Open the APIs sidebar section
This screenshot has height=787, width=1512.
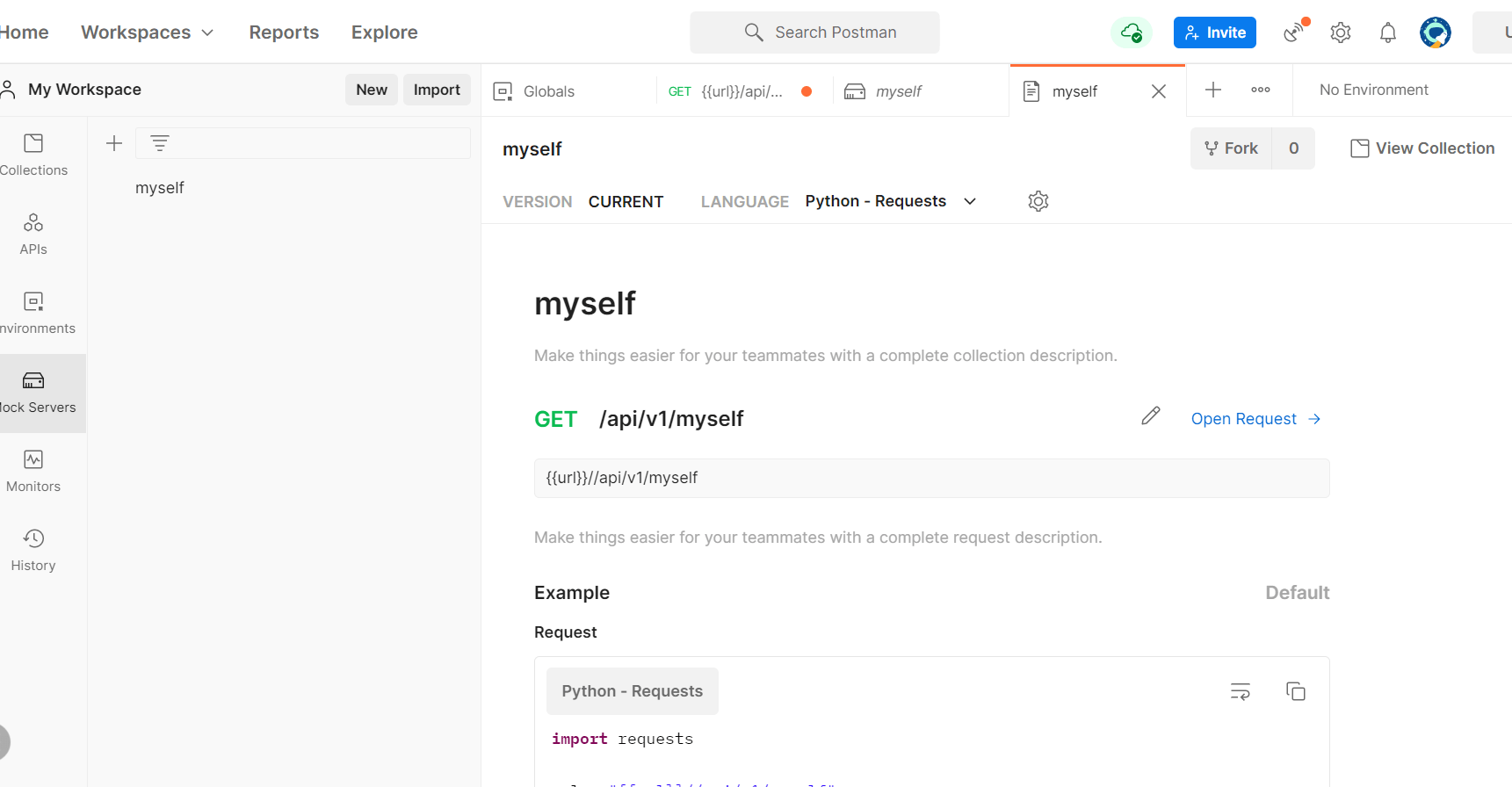[x=33, y=235]
